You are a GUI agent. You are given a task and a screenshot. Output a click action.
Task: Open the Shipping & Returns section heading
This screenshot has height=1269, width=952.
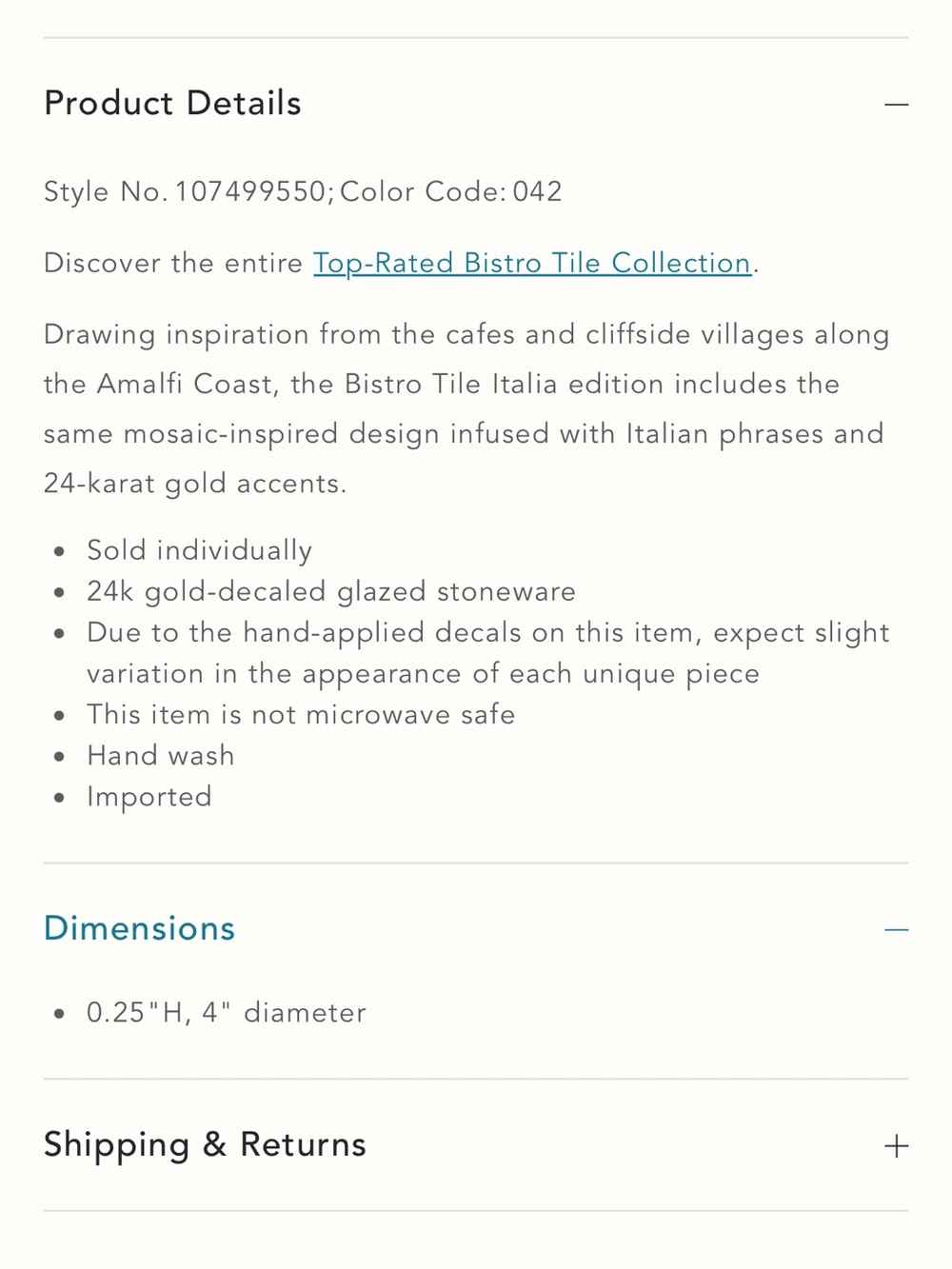pyautogui.click(x=205, y=1144)
